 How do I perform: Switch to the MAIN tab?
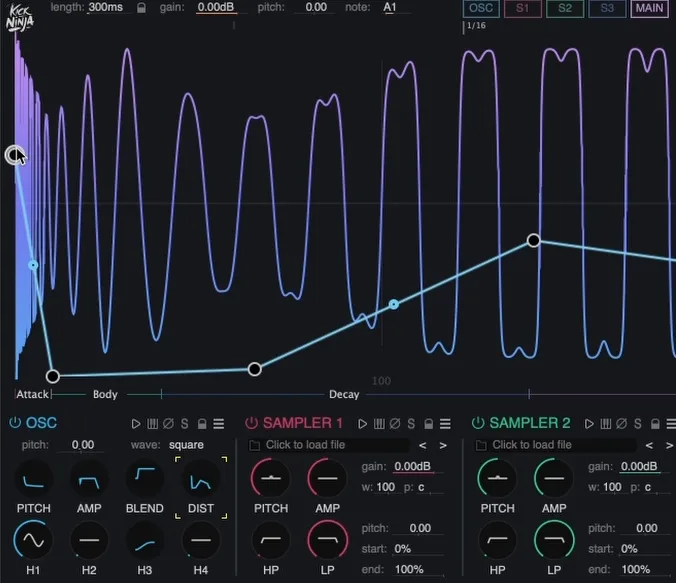tap(649, 8)
